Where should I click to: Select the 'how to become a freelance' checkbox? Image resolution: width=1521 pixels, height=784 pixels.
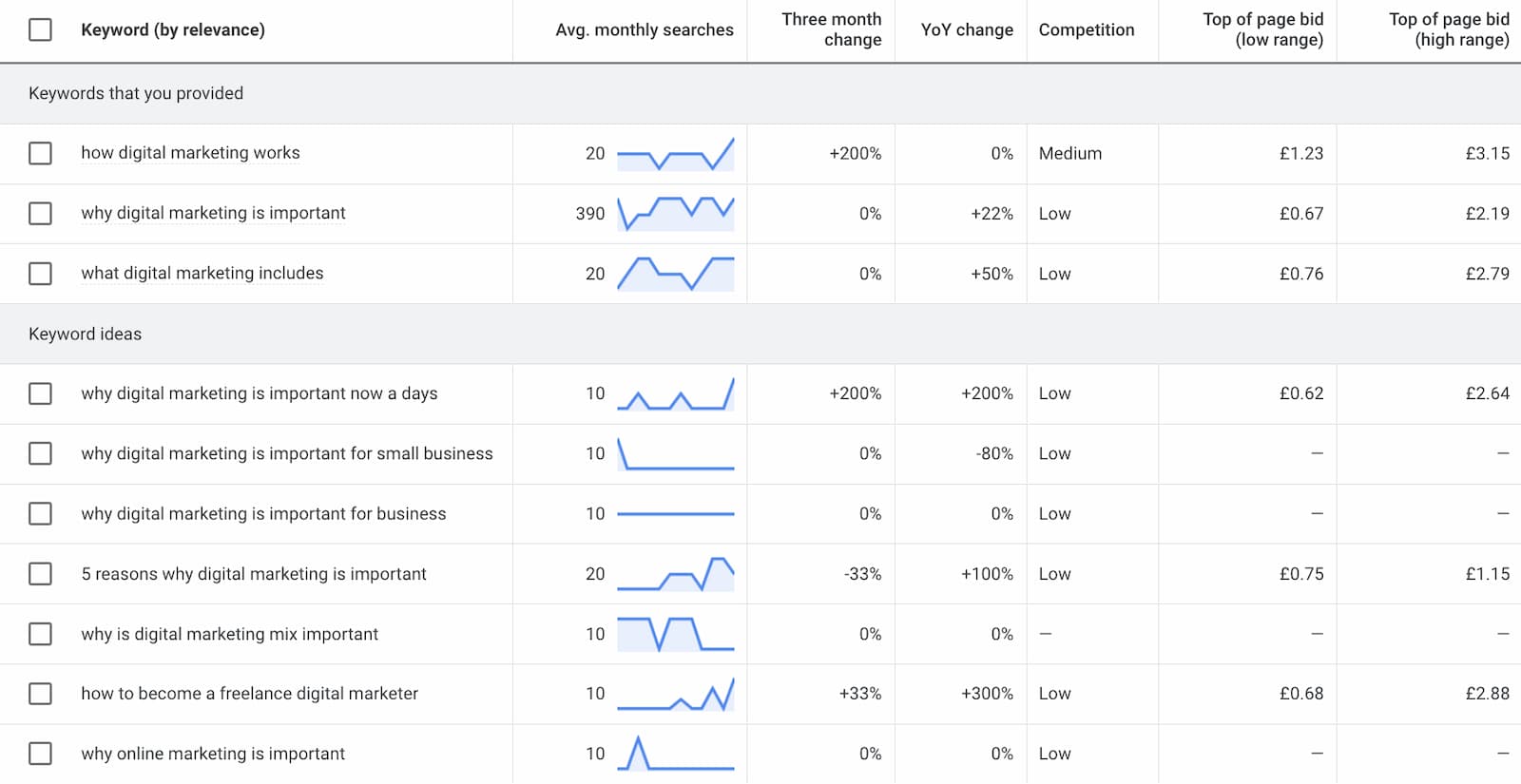pos(40,694)
